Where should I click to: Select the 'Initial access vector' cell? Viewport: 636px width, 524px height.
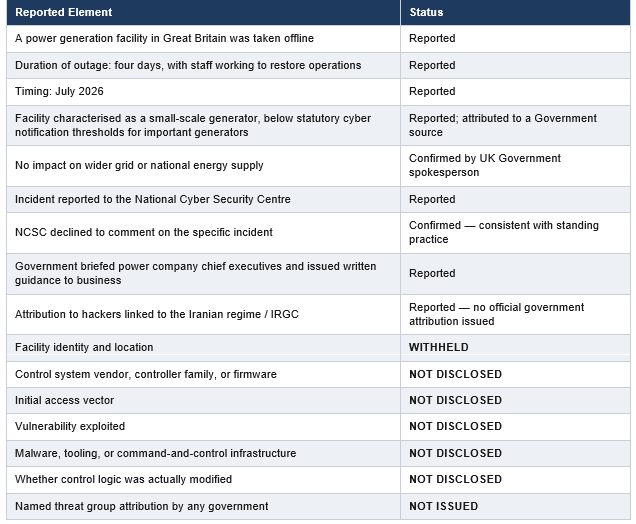tap(203, 401)
